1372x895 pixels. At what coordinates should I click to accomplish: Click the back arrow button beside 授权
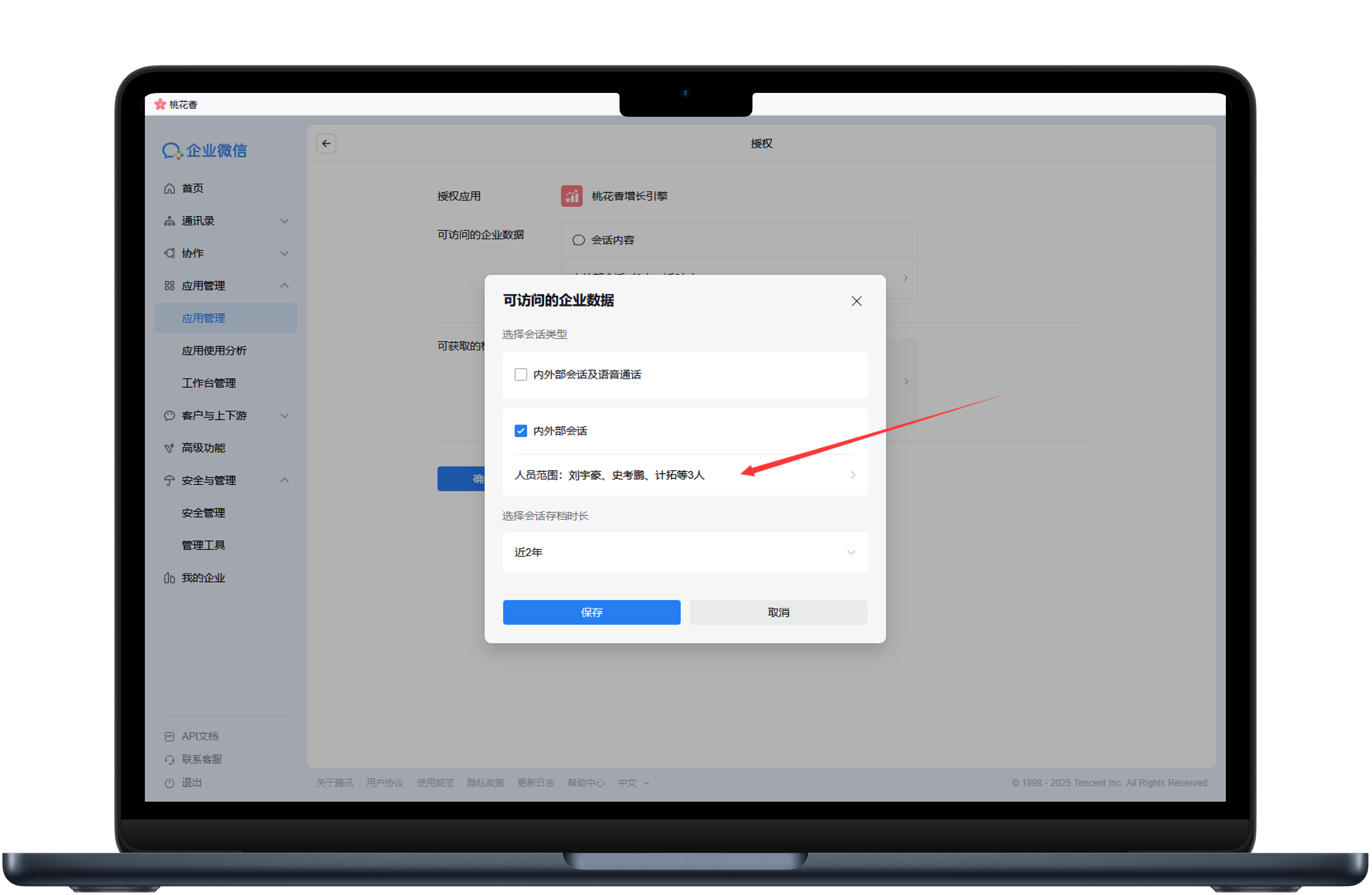coord(326,144)
